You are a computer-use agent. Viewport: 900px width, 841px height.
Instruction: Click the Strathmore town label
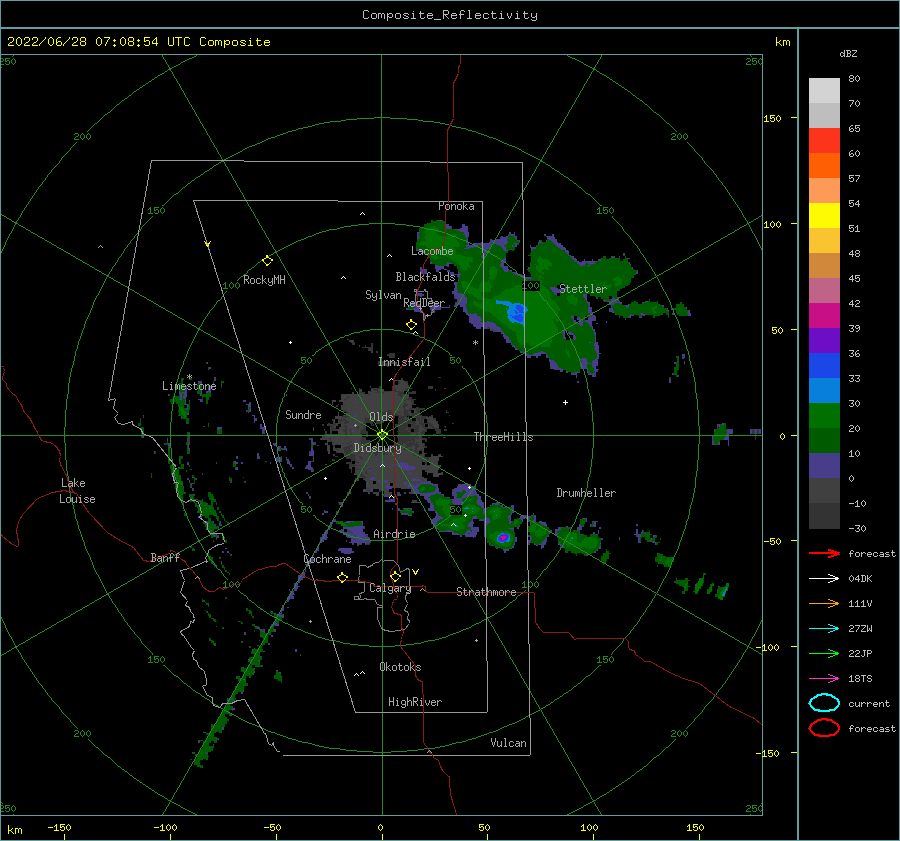point(486,592)
